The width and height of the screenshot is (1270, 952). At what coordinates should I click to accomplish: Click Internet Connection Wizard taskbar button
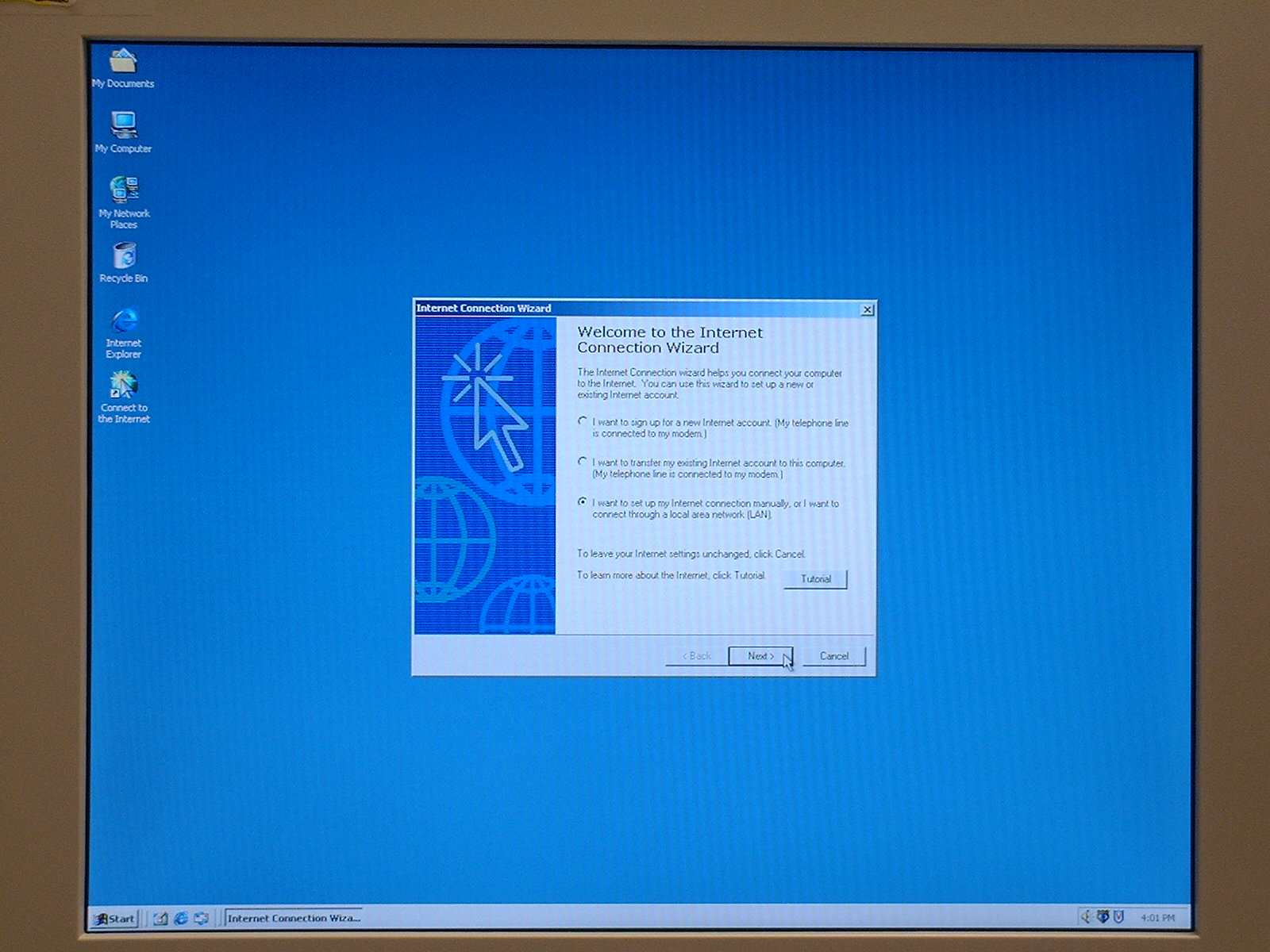click(294, 919)
